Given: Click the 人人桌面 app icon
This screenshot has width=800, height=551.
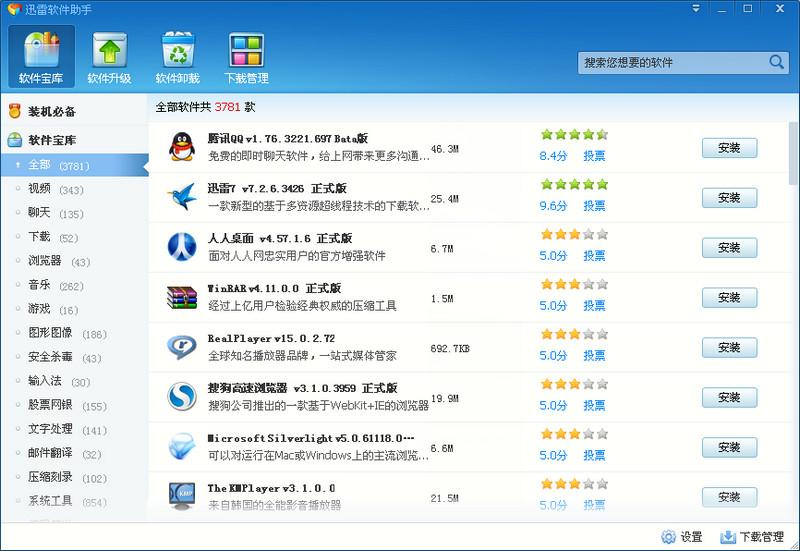Looking at the screenshot, I should coord(182,246).
